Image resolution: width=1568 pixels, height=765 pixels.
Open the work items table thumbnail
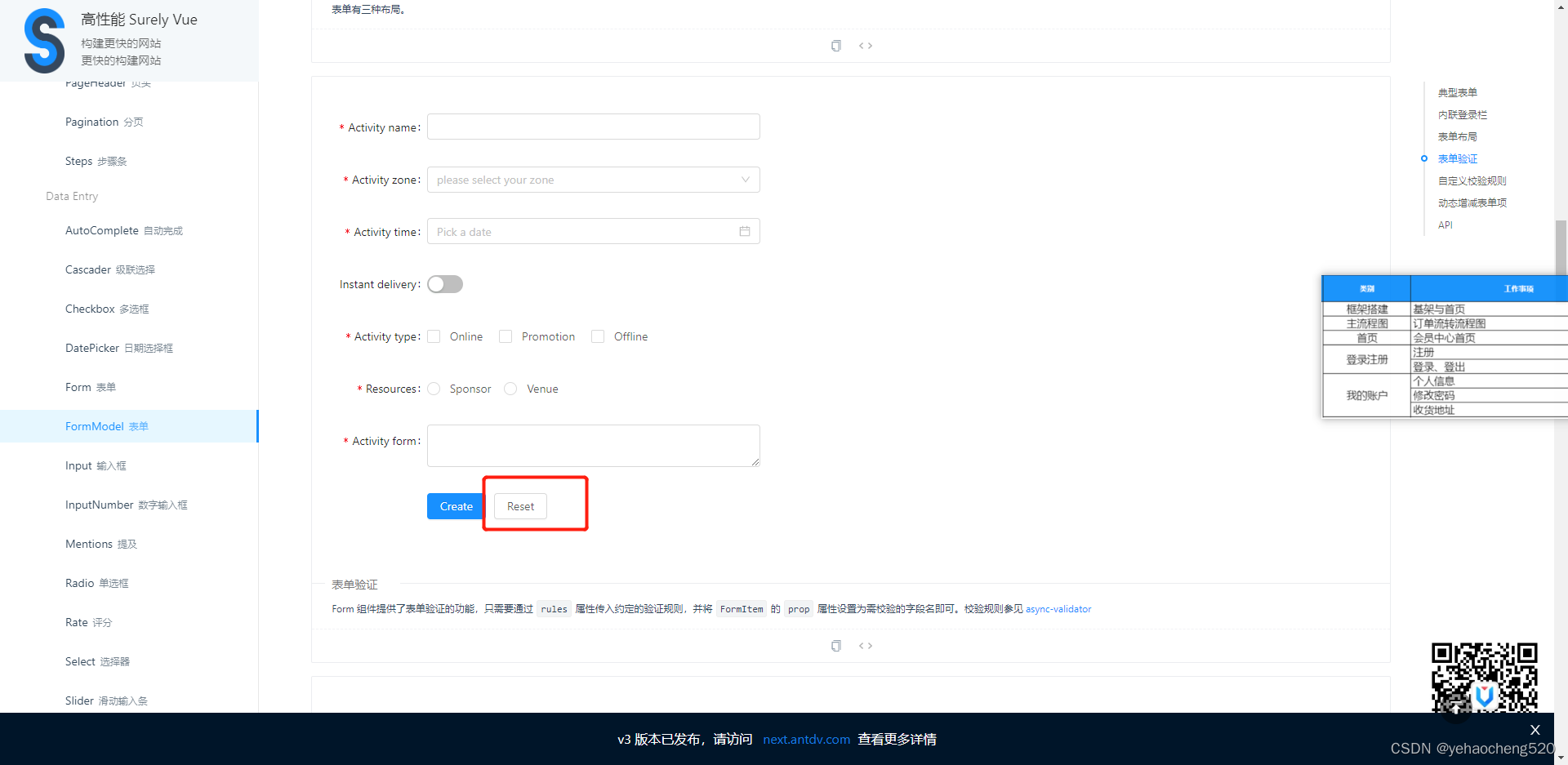(x=1445, y=347)
